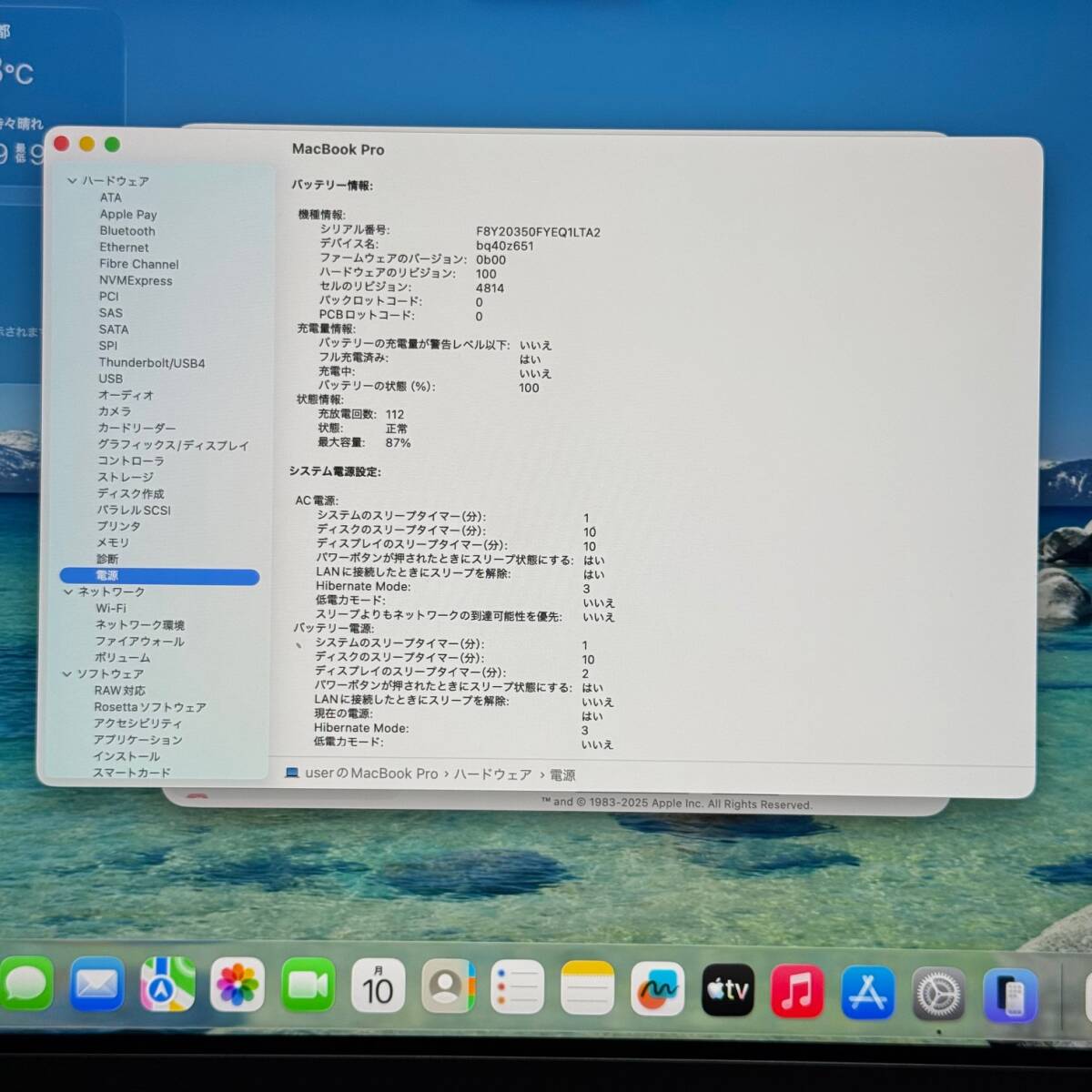The width and height of the screenshot is (1092, 1092).
Task: Open the Music app in Dock
Action: [797, 991]
